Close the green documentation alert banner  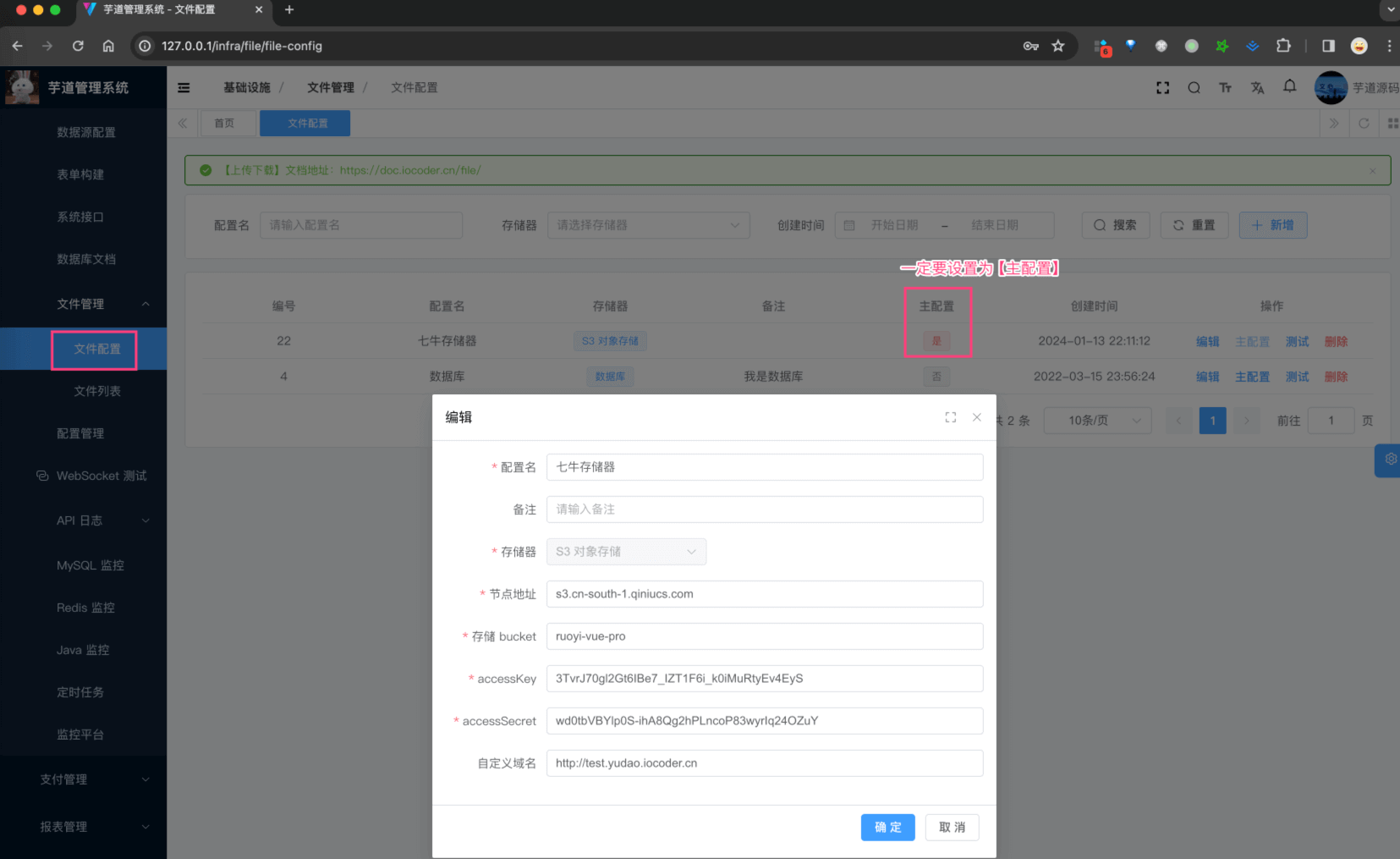[x=1372, y=171]
